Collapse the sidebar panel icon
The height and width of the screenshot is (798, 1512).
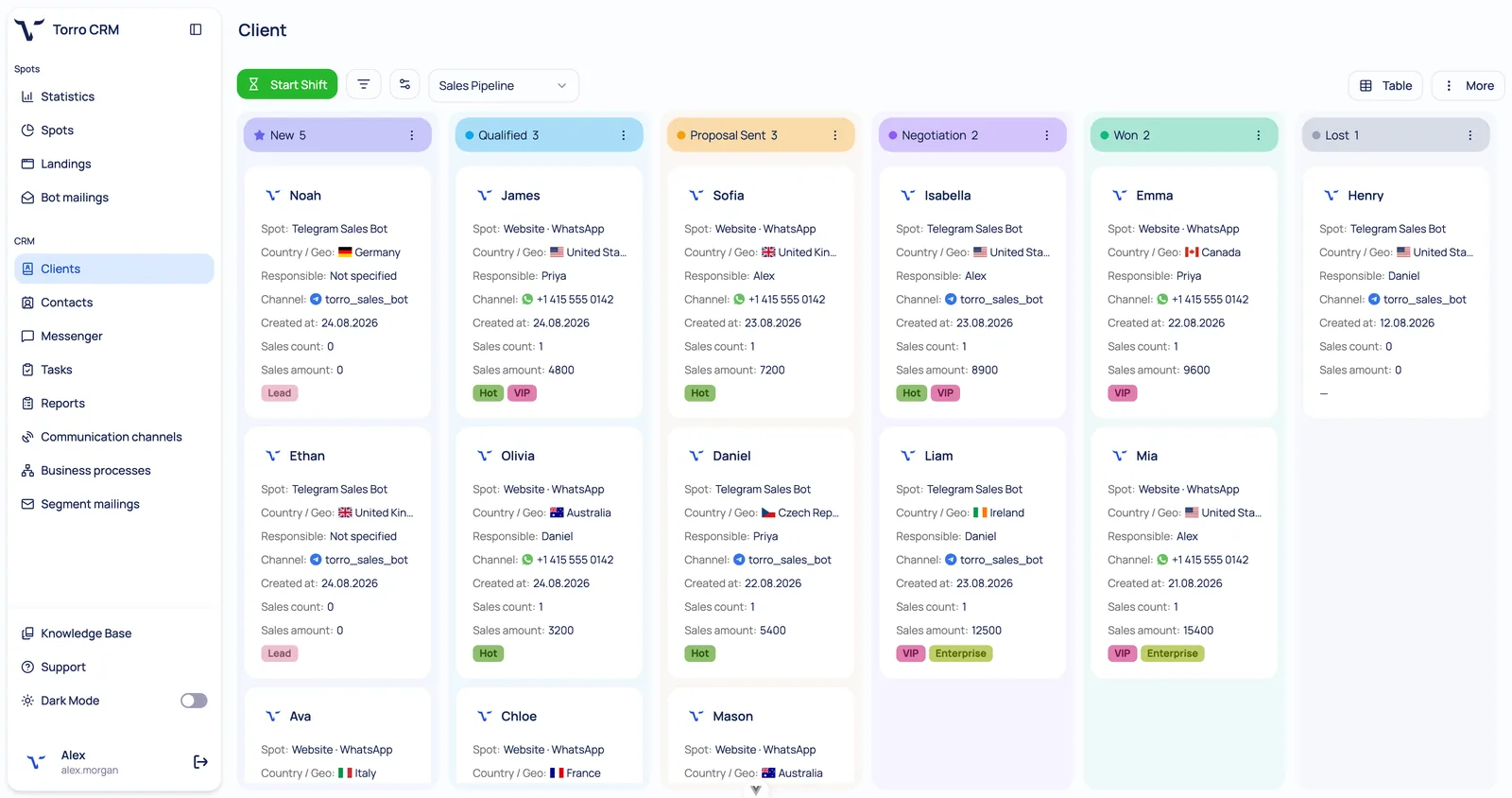[196, 29]
